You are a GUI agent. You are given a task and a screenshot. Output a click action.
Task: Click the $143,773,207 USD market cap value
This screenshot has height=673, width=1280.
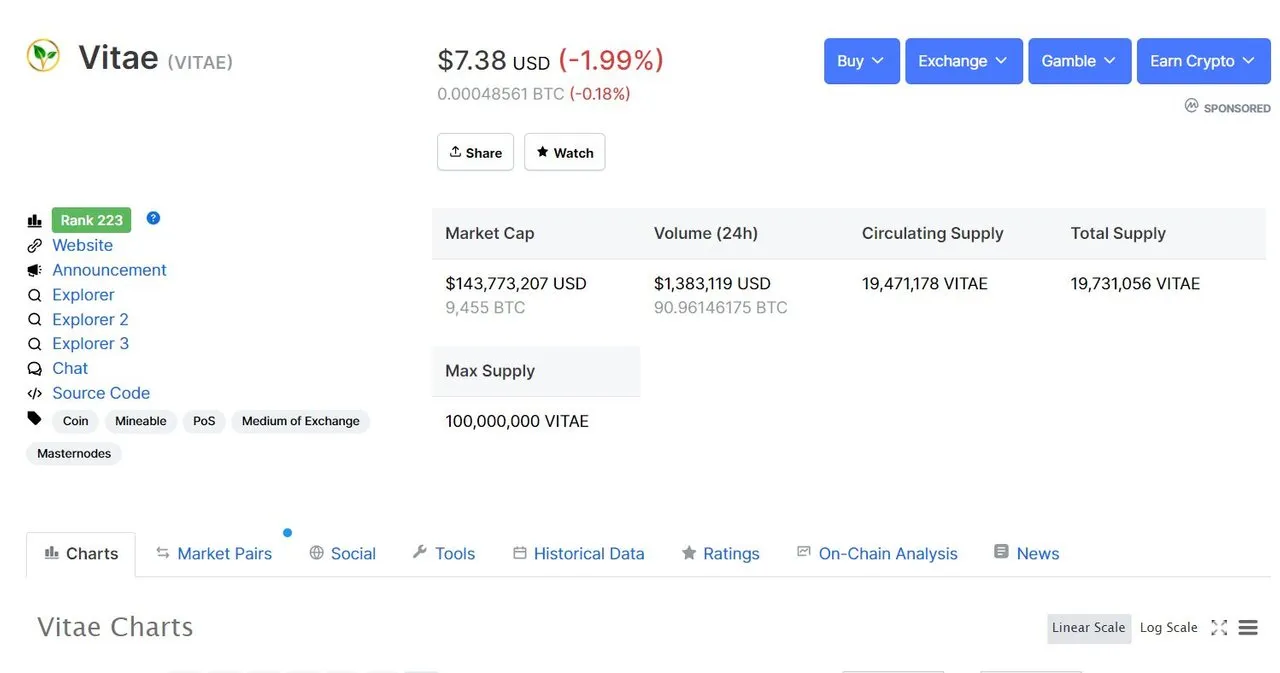(x=516, y=284)
